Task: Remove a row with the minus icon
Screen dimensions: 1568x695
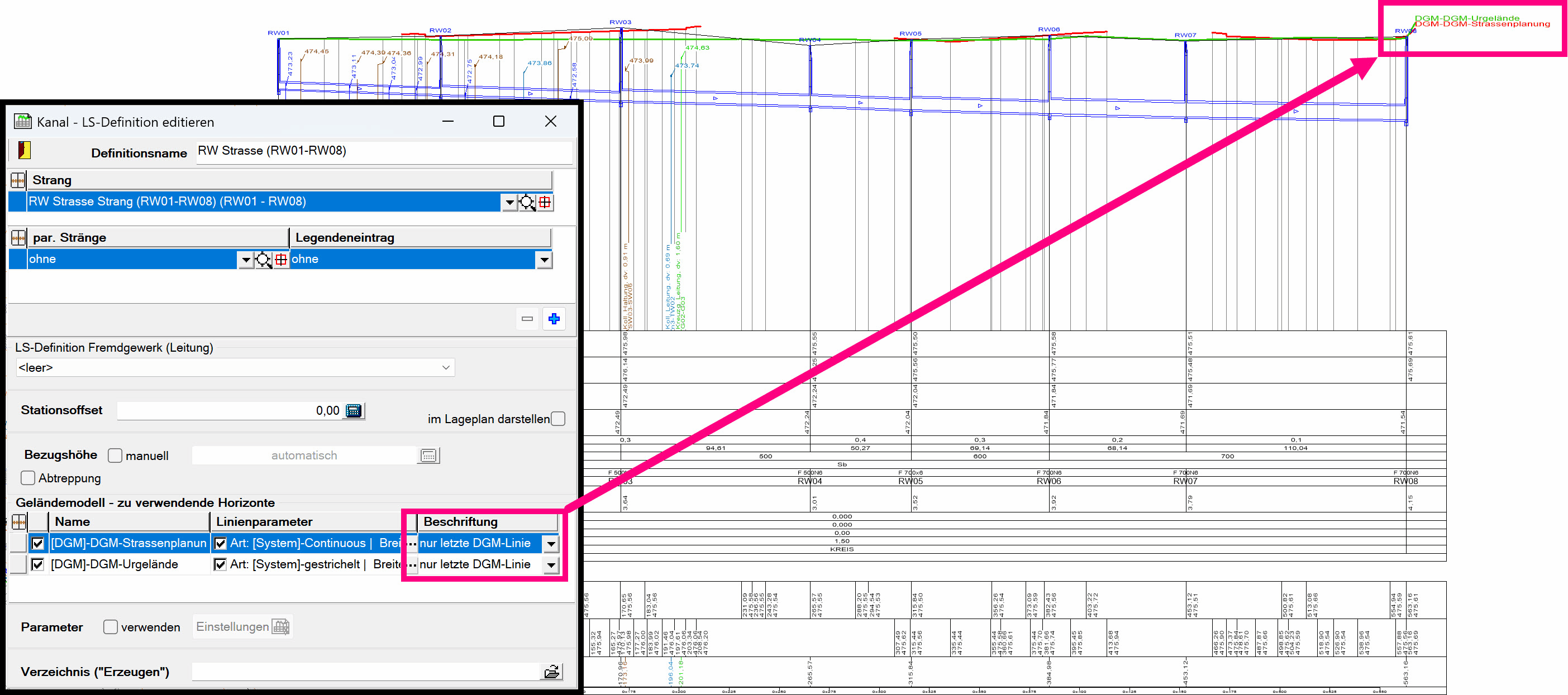Action: [x=527, y=319]
